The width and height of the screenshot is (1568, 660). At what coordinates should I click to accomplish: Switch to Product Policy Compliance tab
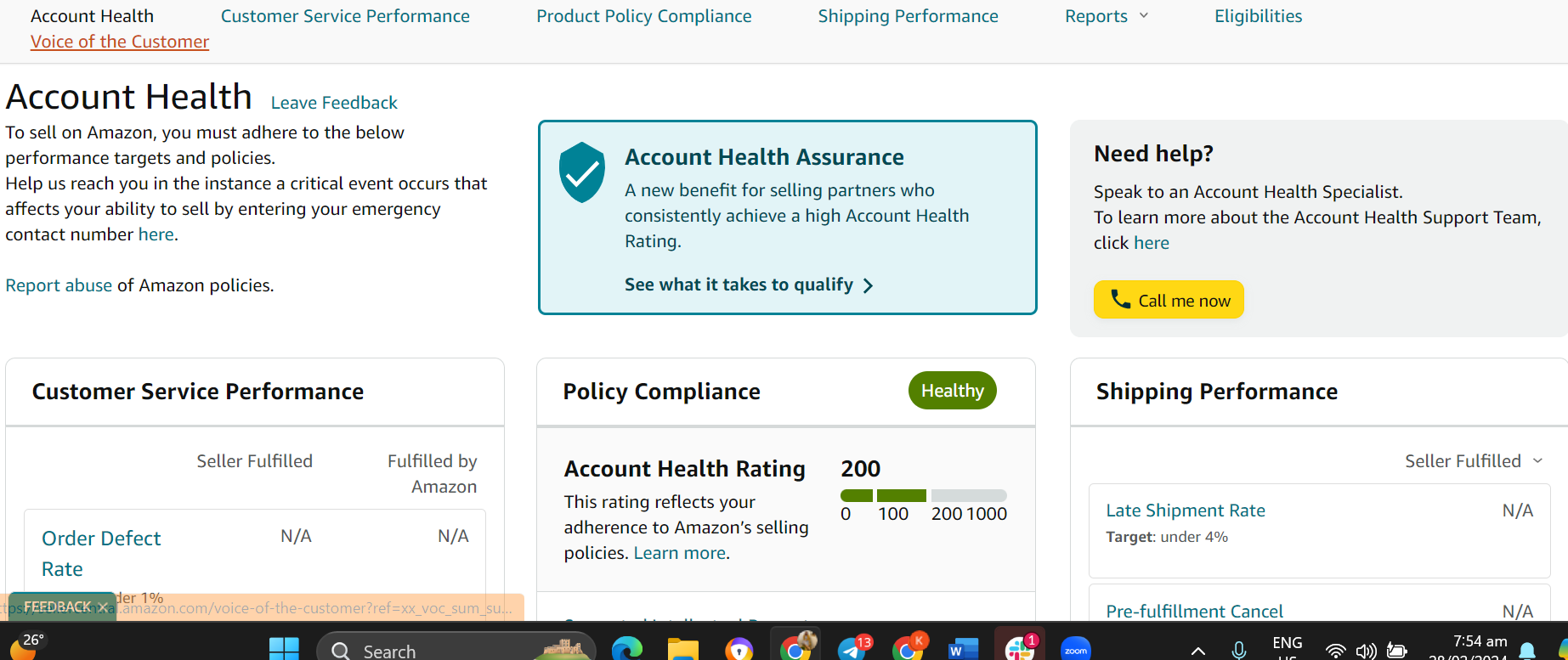(x=644, y=16)
